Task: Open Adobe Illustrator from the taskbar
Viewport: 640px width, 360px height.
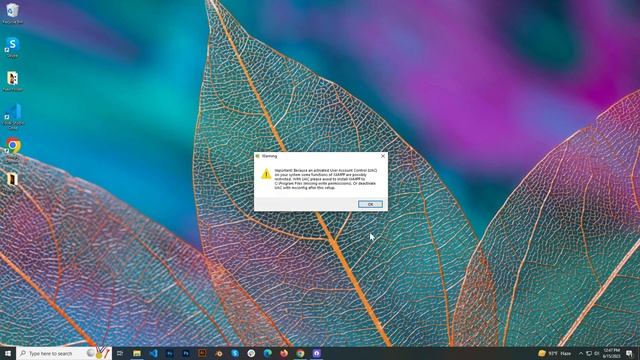Action: point(202,353)
